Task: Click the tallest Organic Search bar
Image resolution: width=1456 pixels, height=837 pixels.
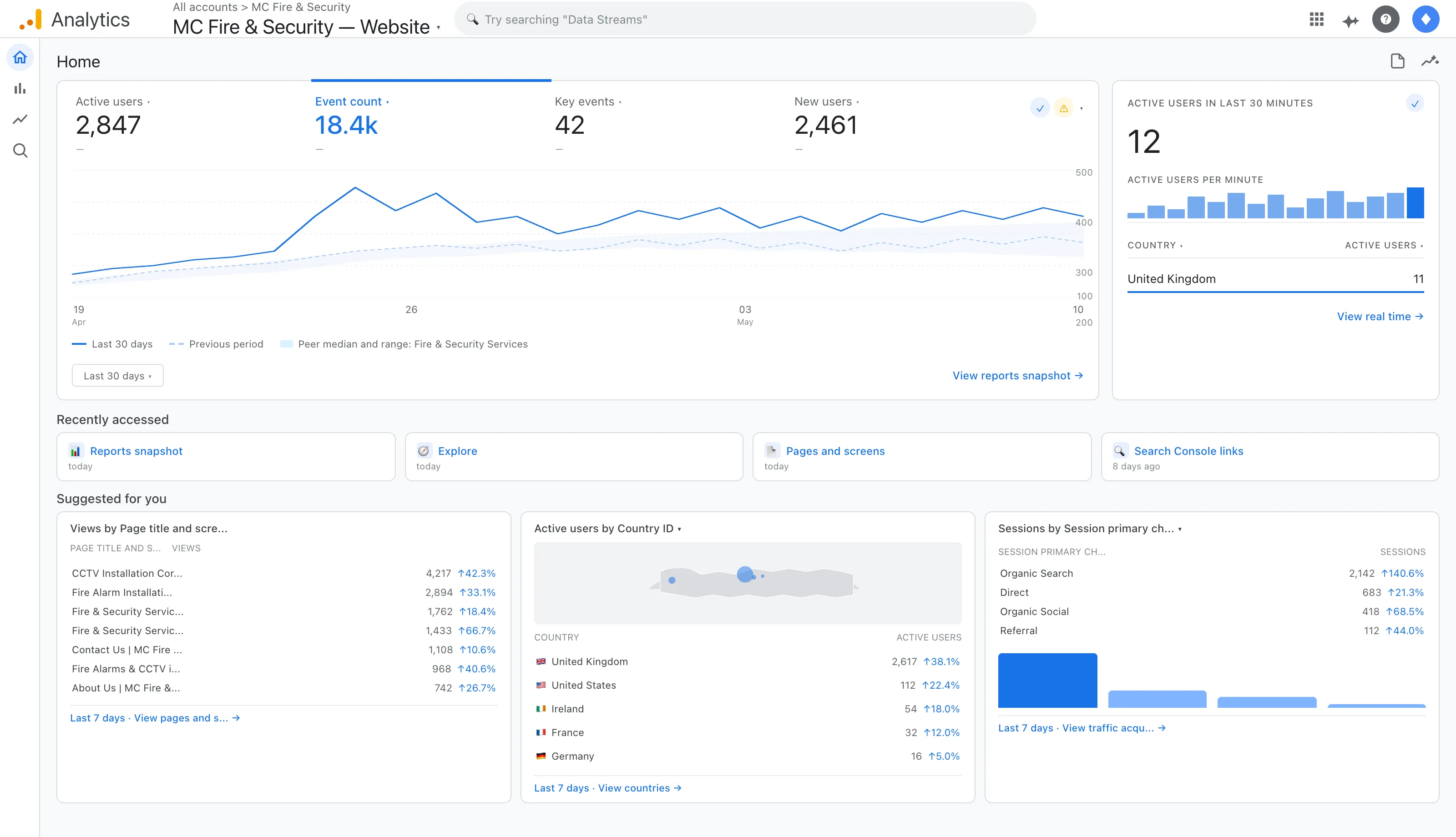Action: [x=1047, y=681]
